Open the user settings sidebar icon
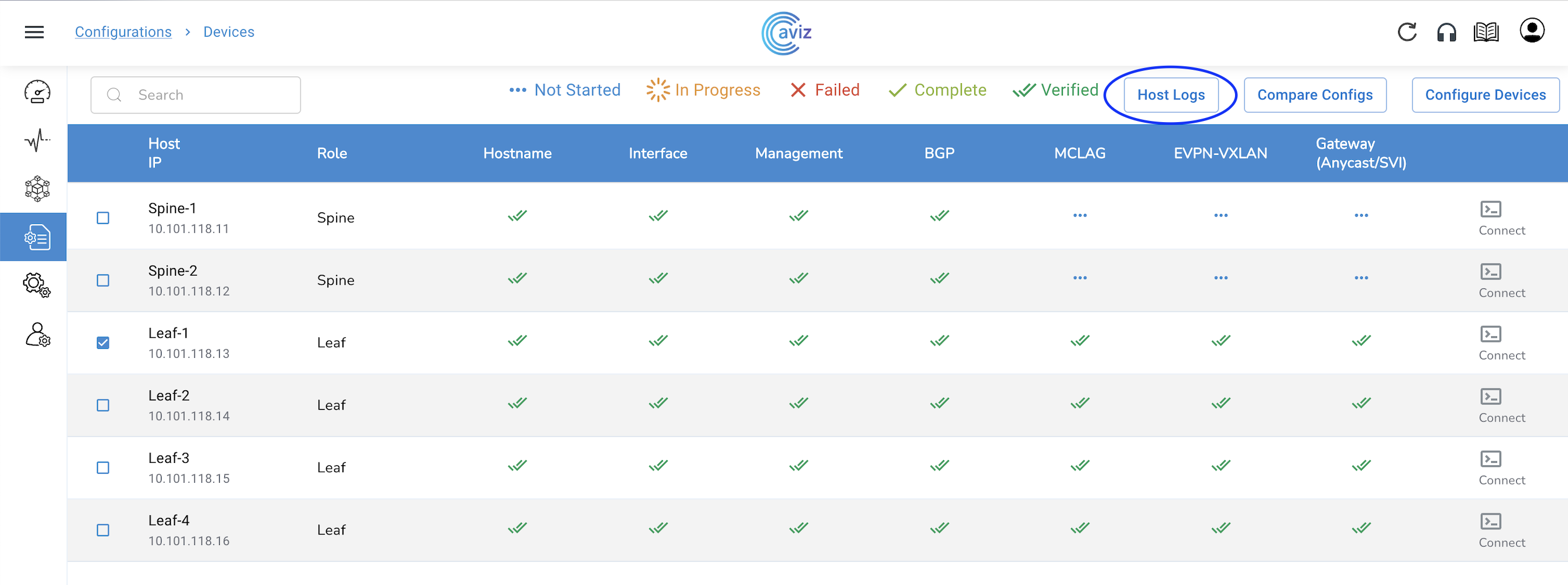The height and width of the screenshot is (585, 1568). tap(37, 334)
